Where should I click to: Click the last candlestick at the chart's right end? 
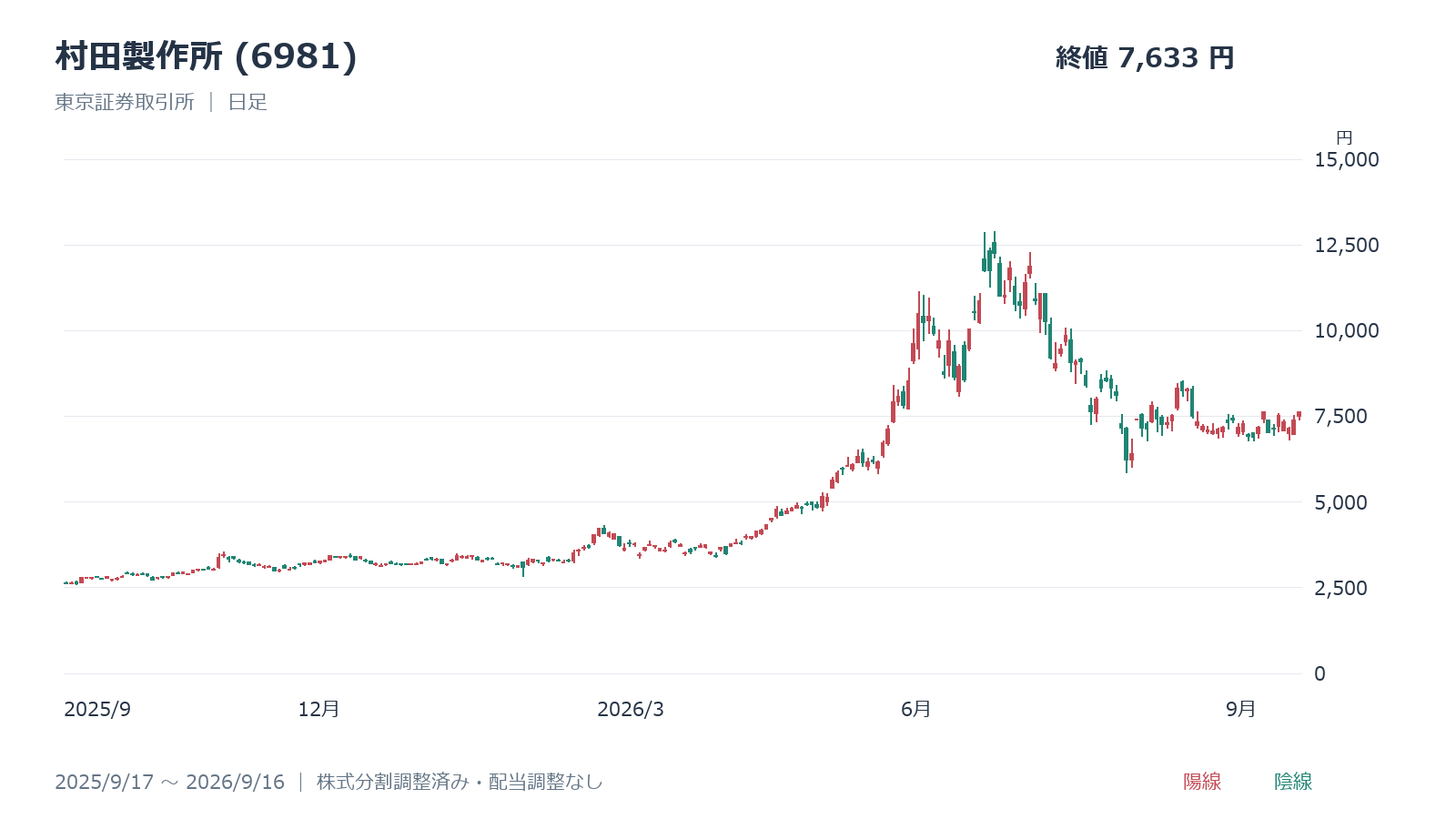[1299, 415]
